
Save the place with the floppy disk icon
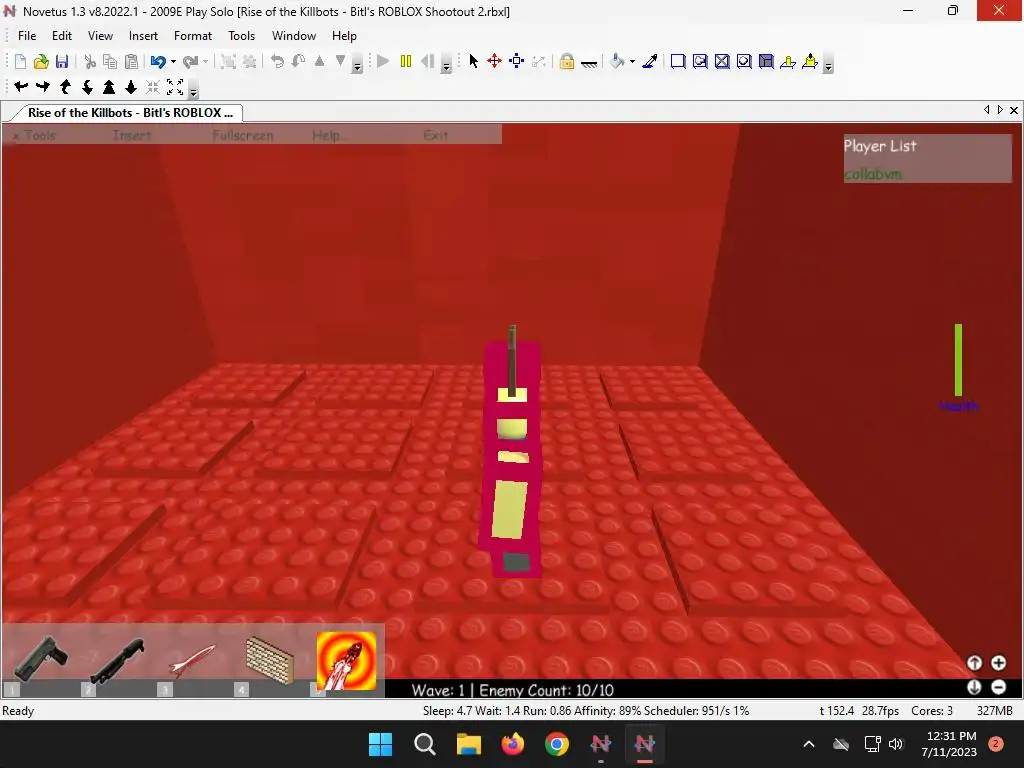tap(62, 61)
